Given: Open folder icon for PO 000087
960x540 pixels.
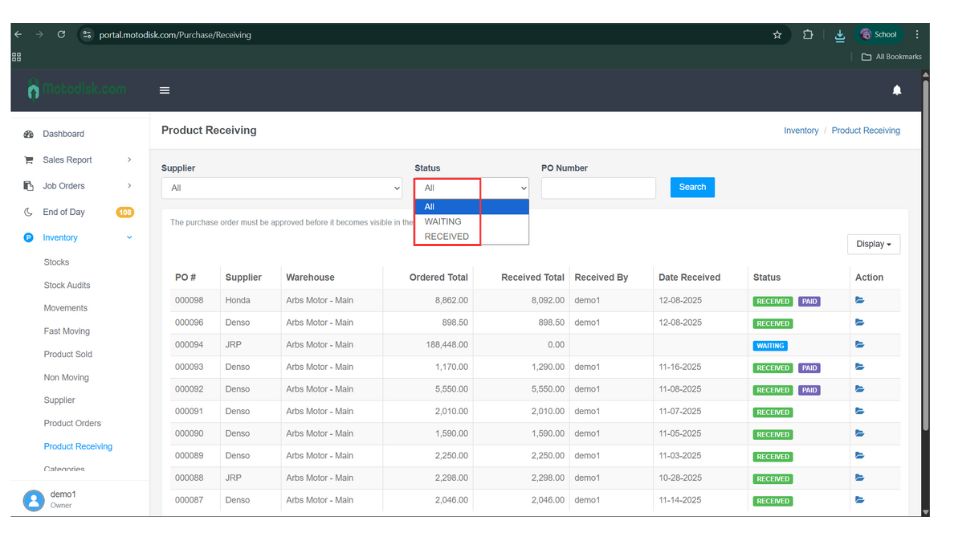Looking at the screenshot, I should (859, 500).
